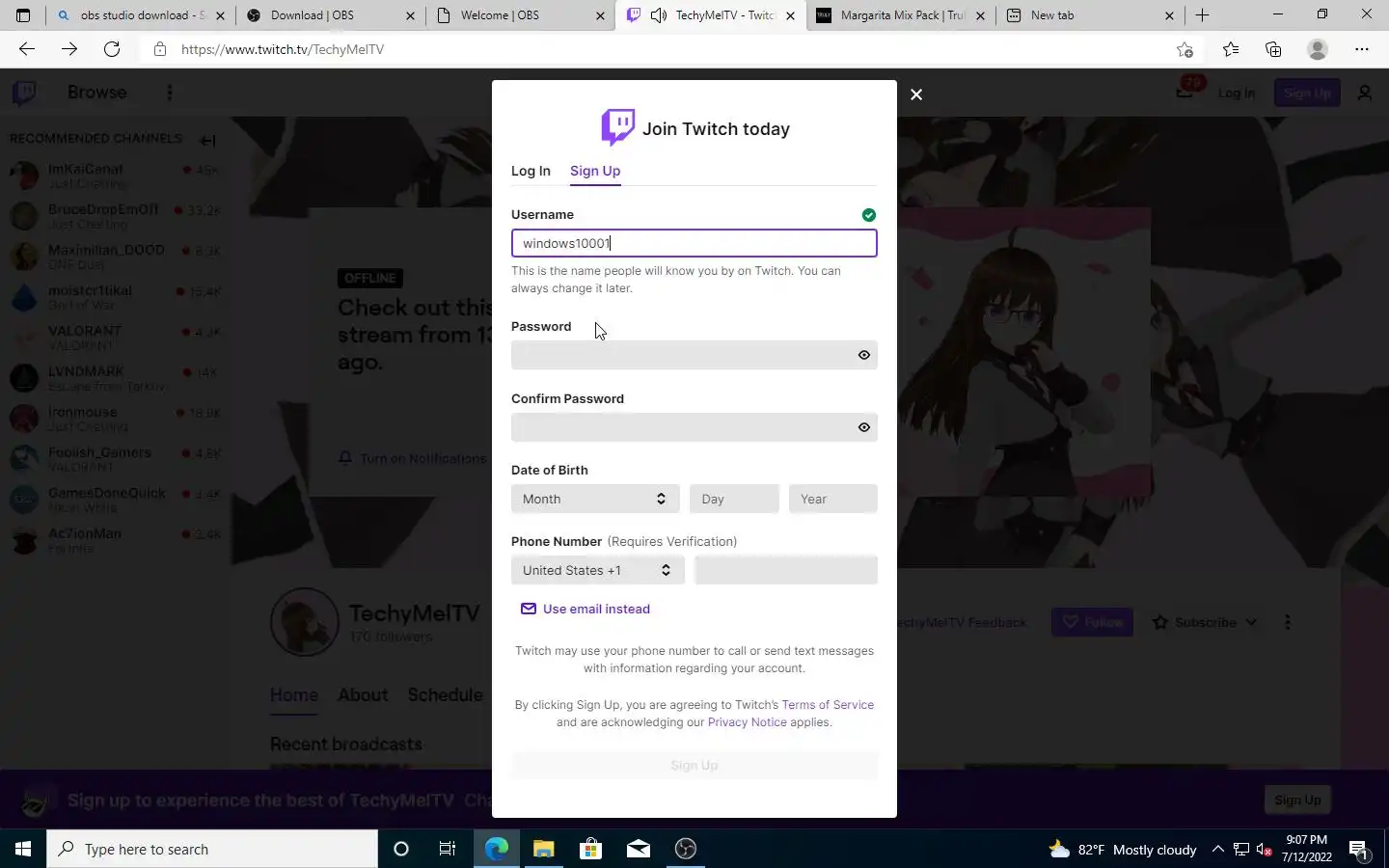Click the Twitch logo in dialog header
This screenshot has height=868, width=1389.
click(617, 127)
